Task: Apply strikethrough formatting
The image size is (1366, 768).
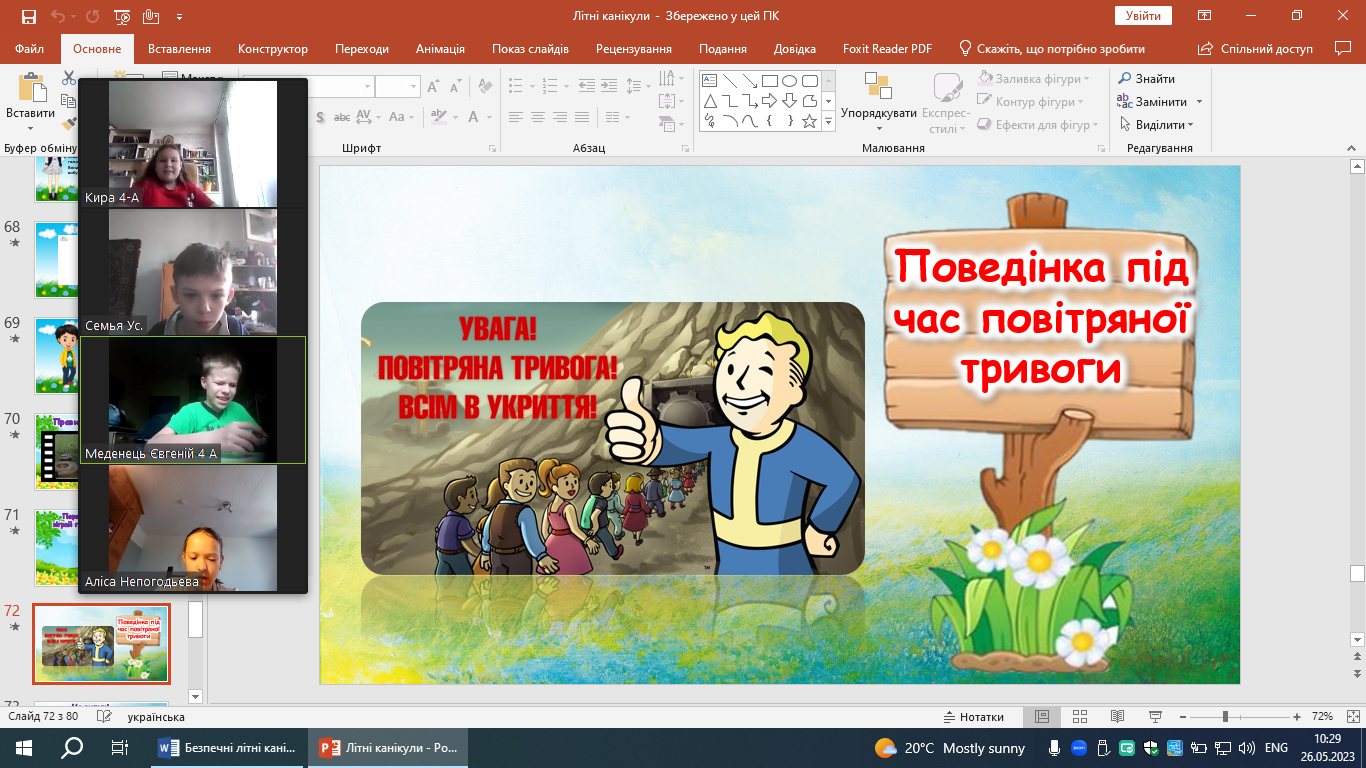Action: [x=342, y=117]
